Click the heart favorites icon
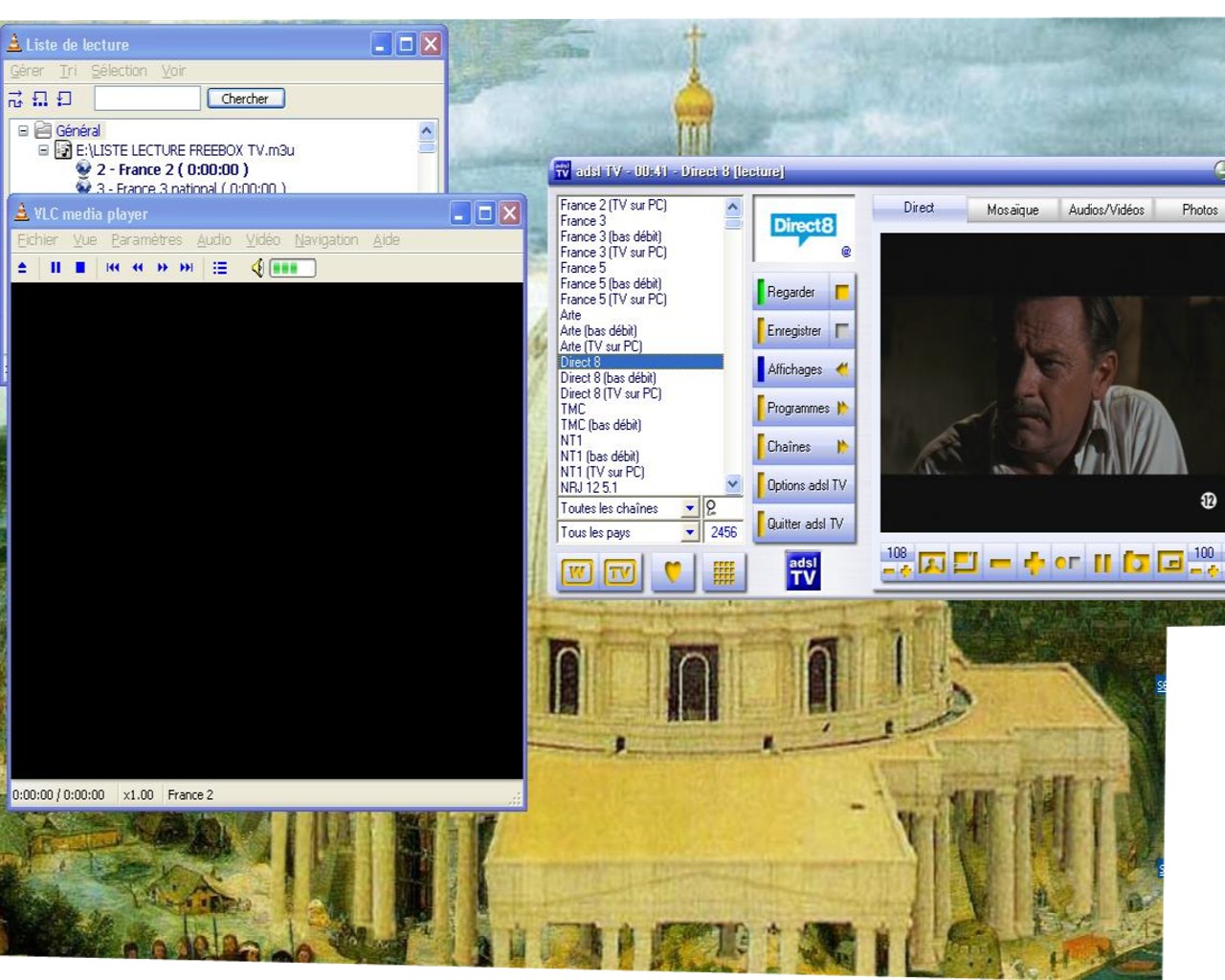 tap(674, 572)
